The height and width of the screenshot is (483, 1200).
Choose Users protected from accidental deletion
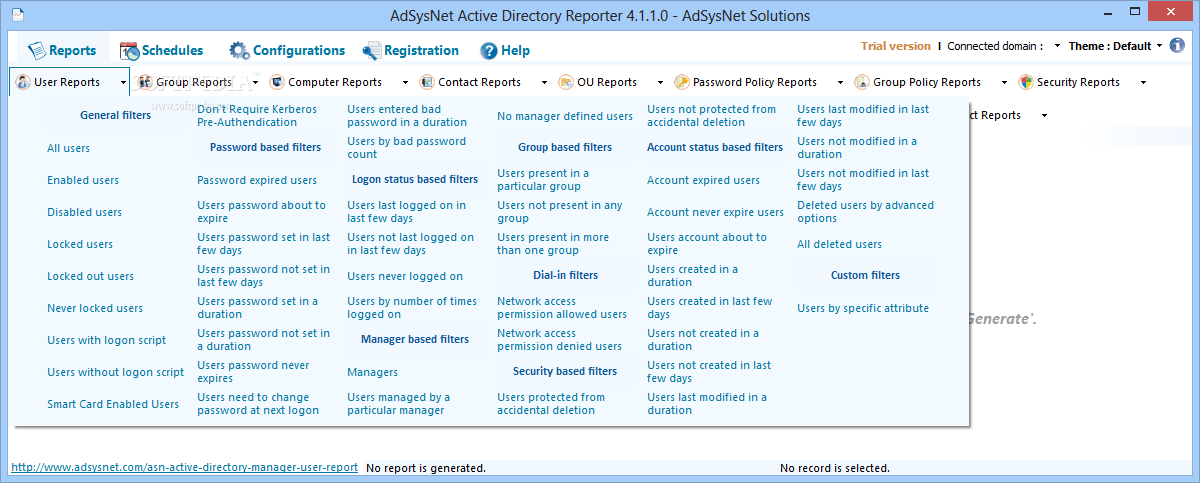pos(551,404)
